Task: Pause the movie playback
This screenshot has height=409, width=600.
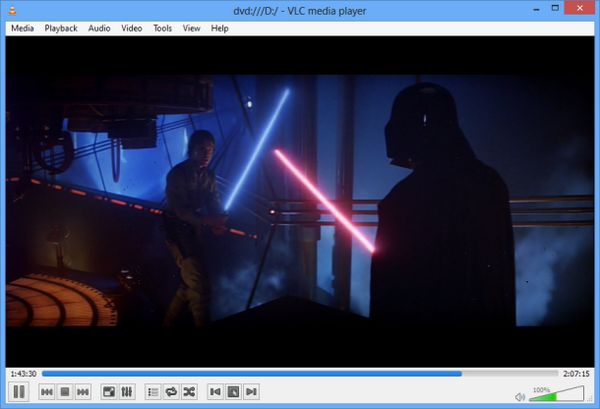Action: (19, 392)
